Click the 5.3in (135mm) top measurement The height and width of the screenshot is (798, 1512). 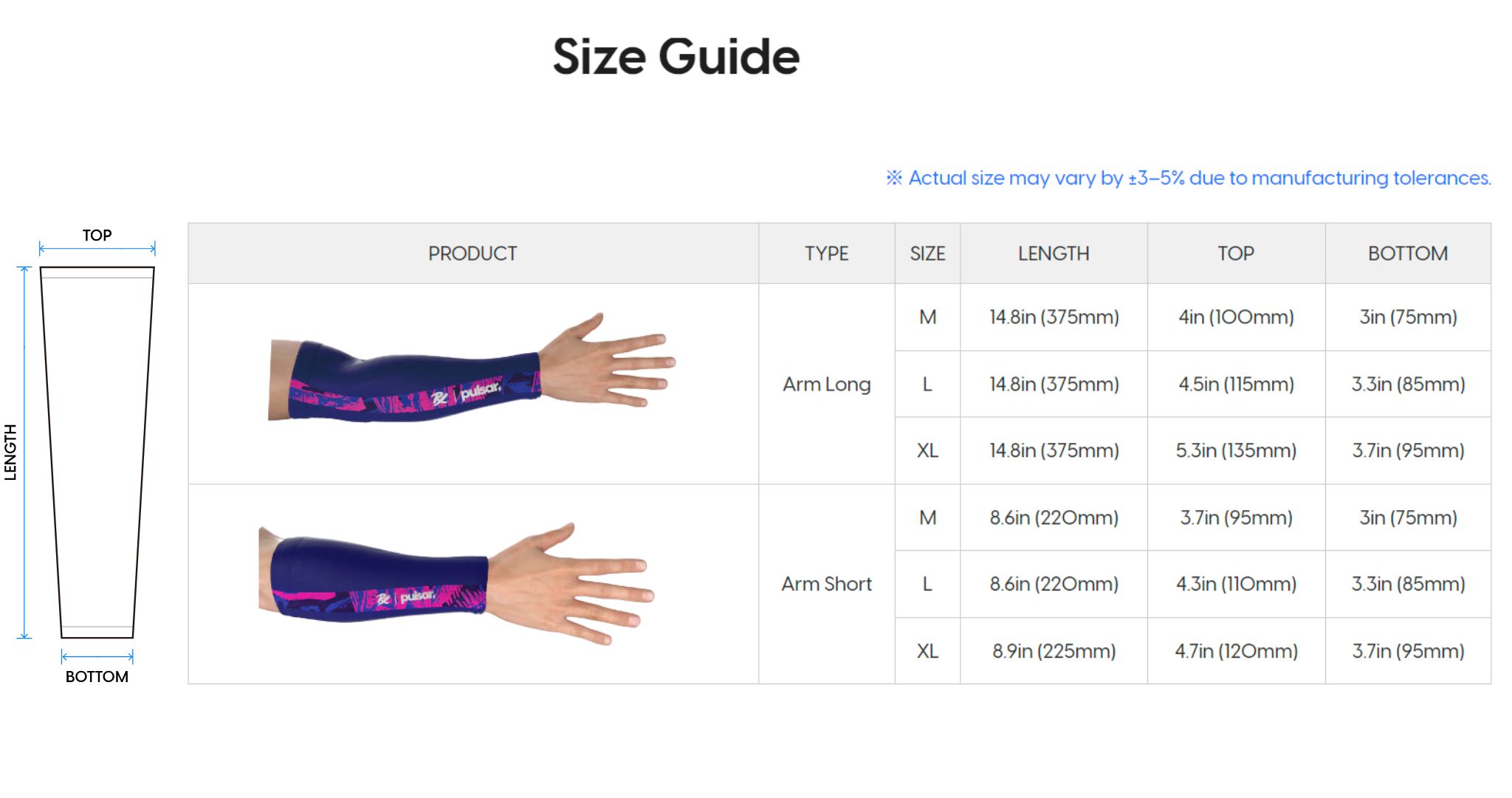pos(1236,450)
